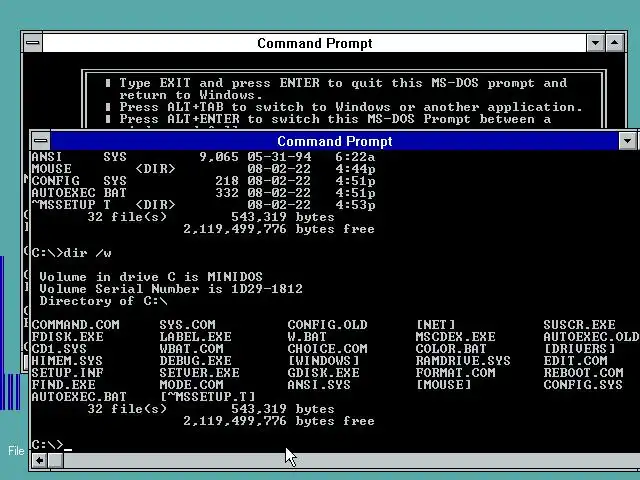Click the W.BAT file name
Screen dimensions: 640x480
(307, 337)
